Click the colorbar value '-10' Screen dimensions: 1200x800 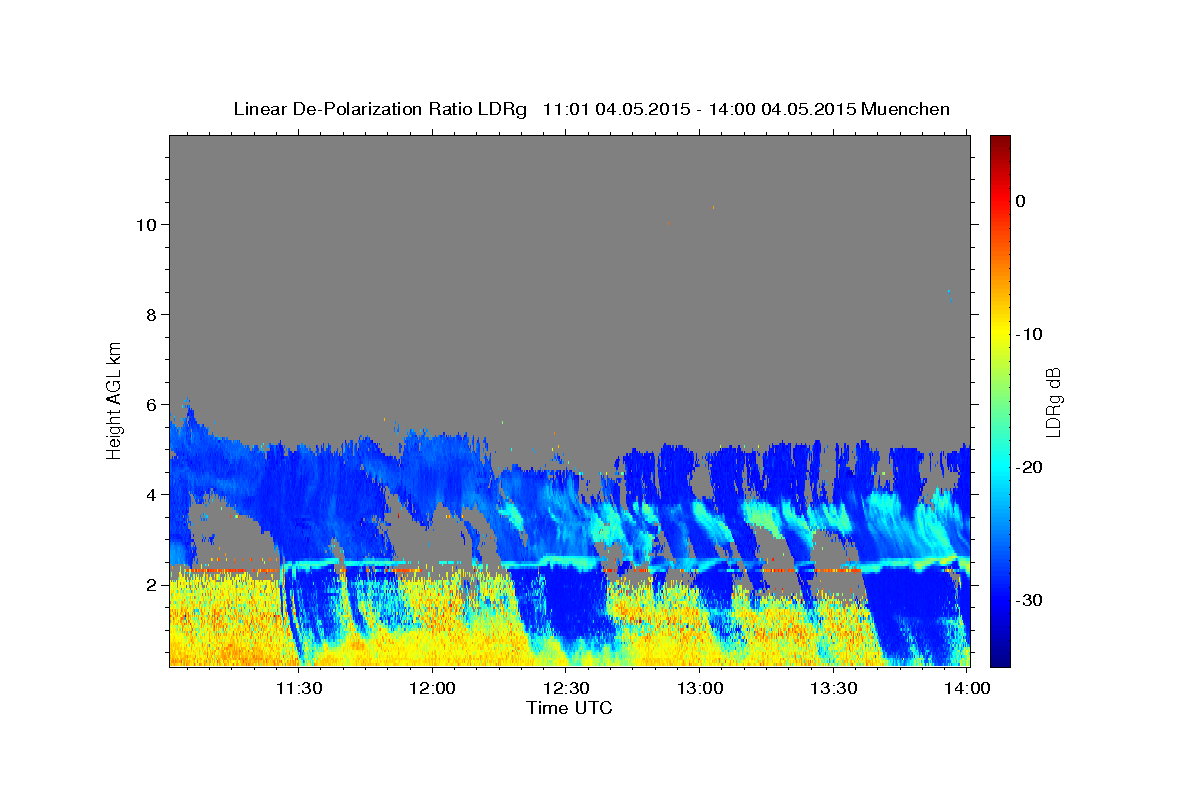(x=1029, y=334)
